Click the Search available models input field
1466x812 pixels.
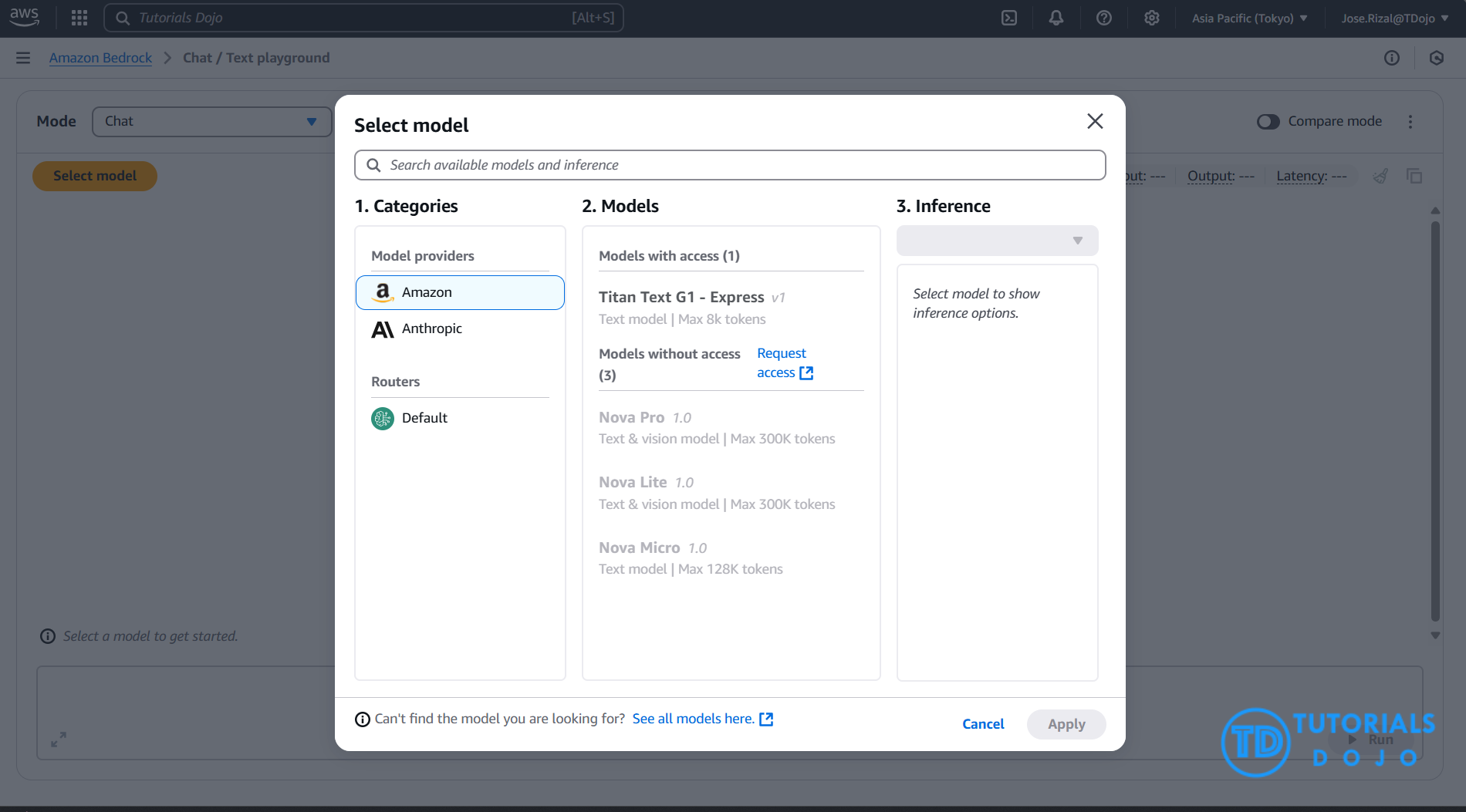pos(730,165)
